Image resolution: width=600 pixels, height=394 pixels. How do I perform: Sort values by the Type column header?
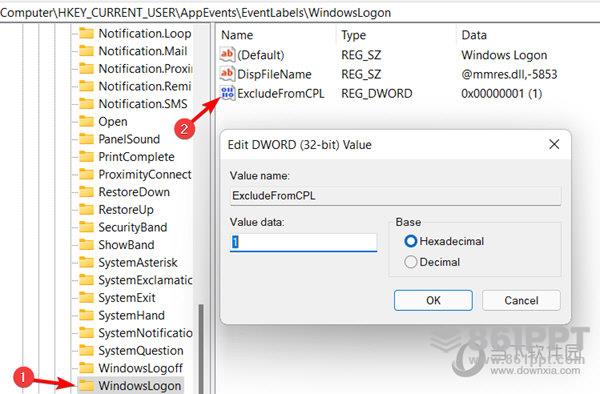point(354,35)
